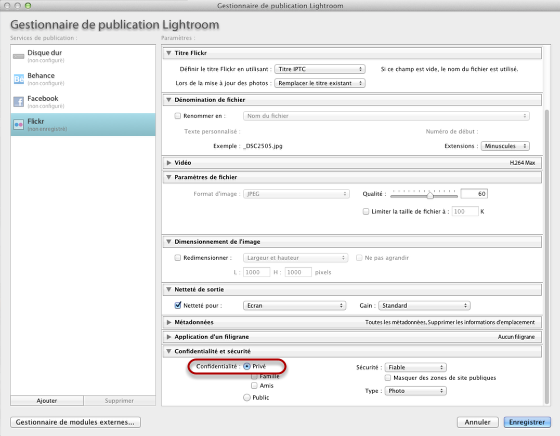This screenshot has width=560, height=436.
Task: Click the Enregistrer button
Action: 527,422
